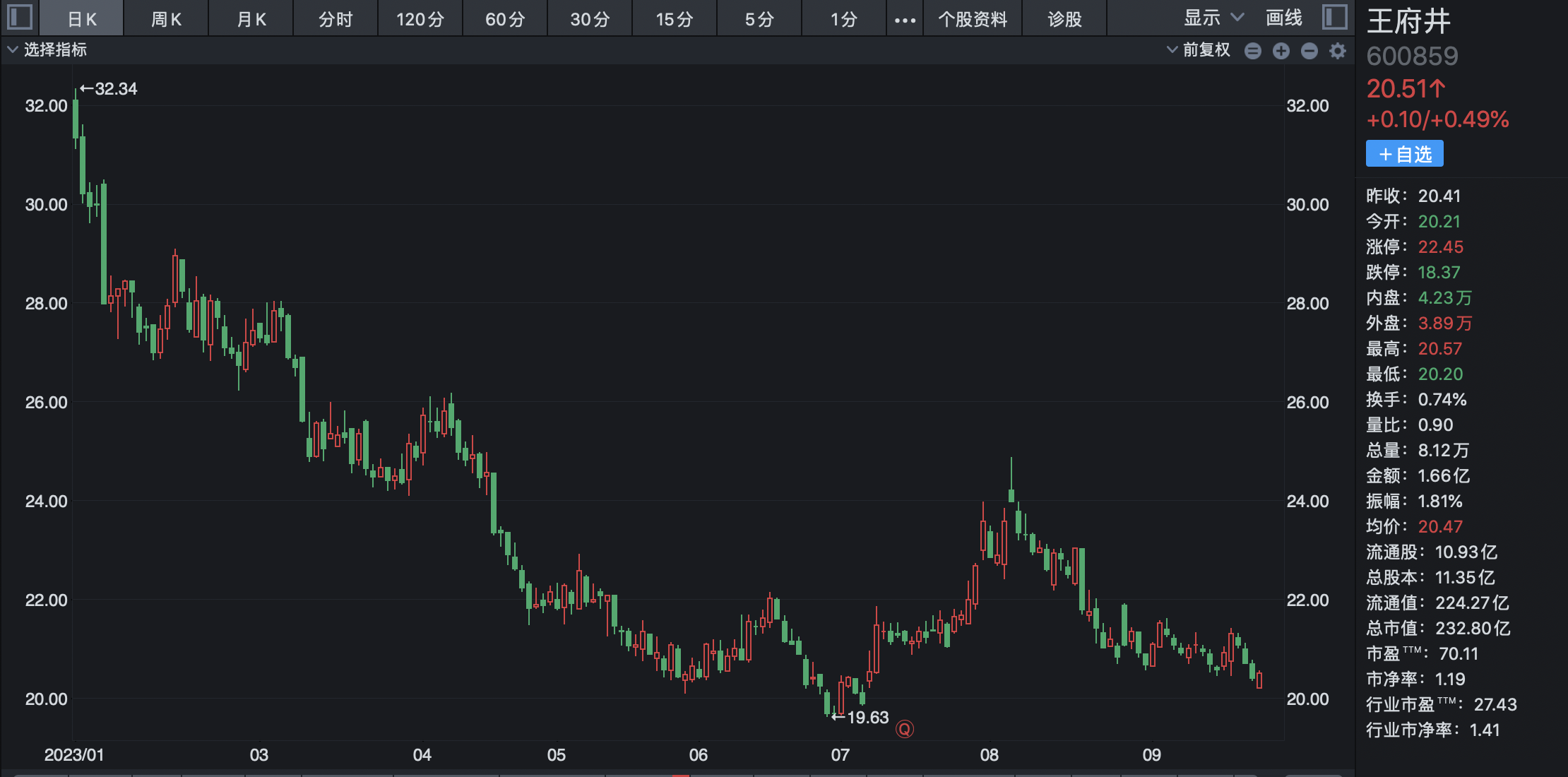Open chart settings gear icon
Screen dimensions: 1568x777
click(x=1338, y=51)
